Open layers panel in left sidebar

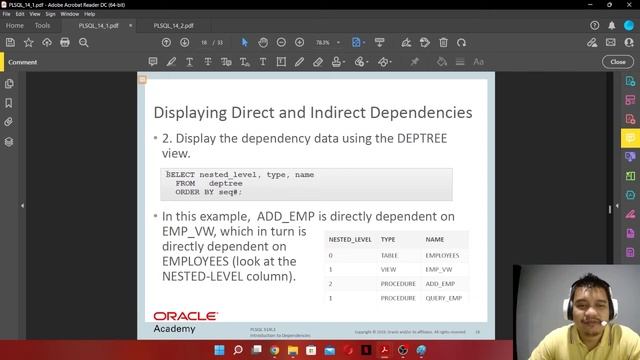click(9, 142)
